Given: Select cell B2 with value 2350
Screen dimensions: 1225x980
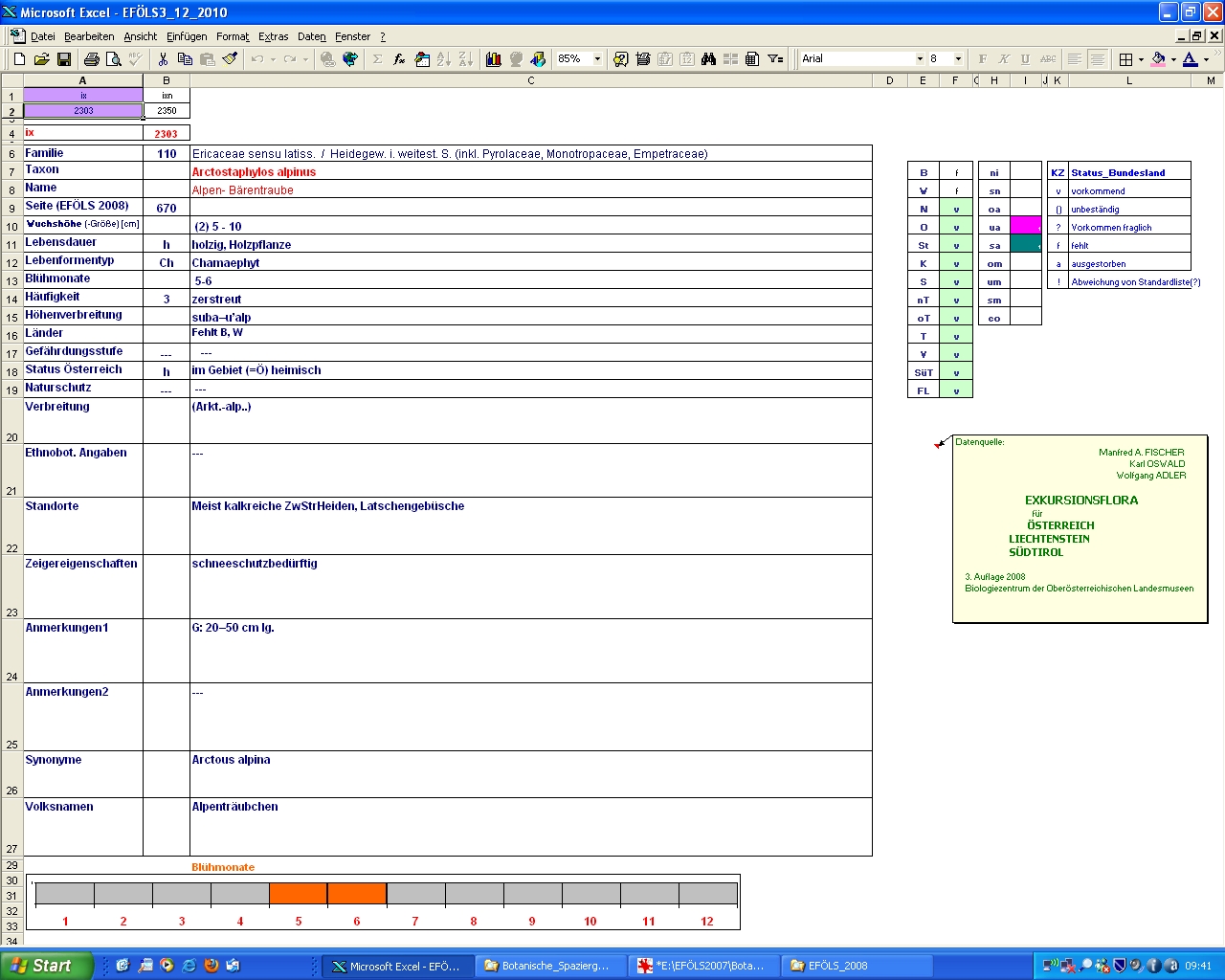Looking at the screenshot, I should click(167, 111).
